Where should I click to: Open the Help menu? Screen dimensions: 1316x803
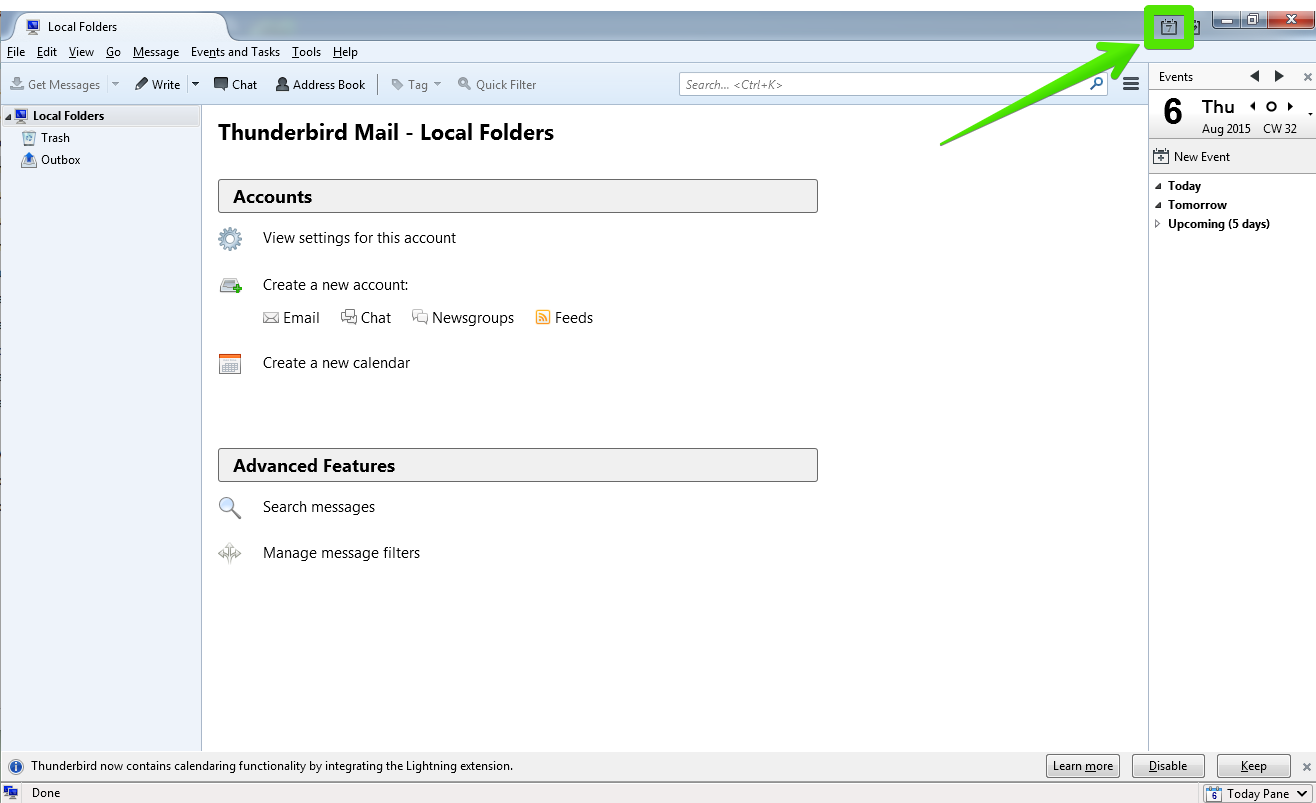tap(345, 52)
